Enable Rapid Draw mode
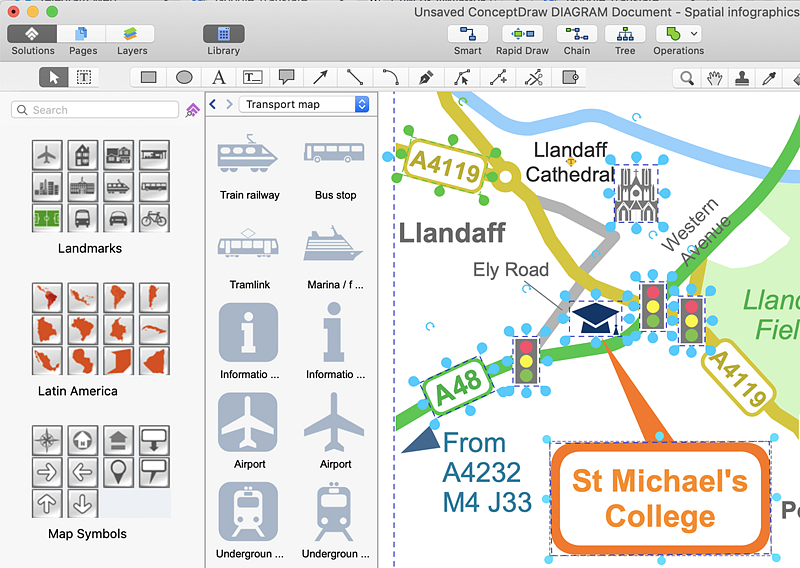The height and width of the screenshot is (568, 800). 522,34
